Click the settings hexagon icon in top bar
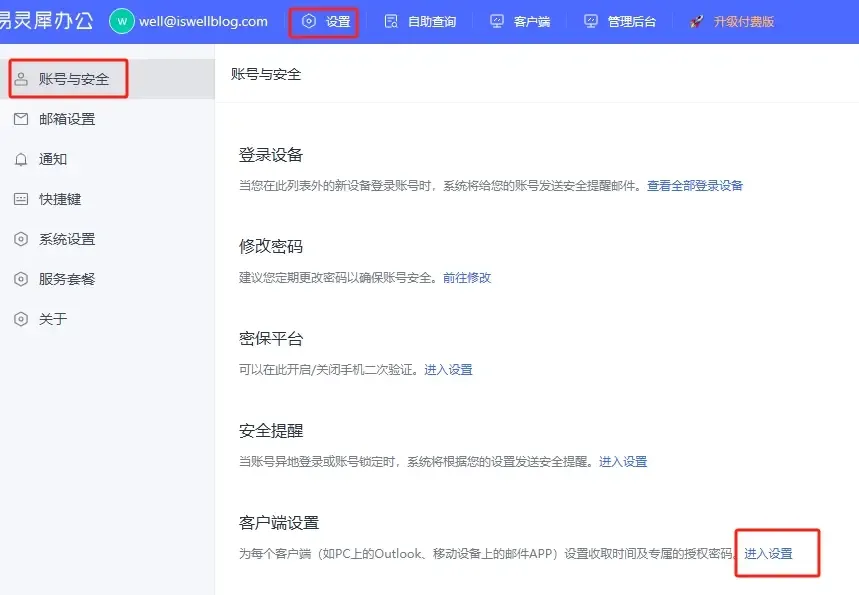Screen dimensions: 859x595 click(x=309, y=21)
